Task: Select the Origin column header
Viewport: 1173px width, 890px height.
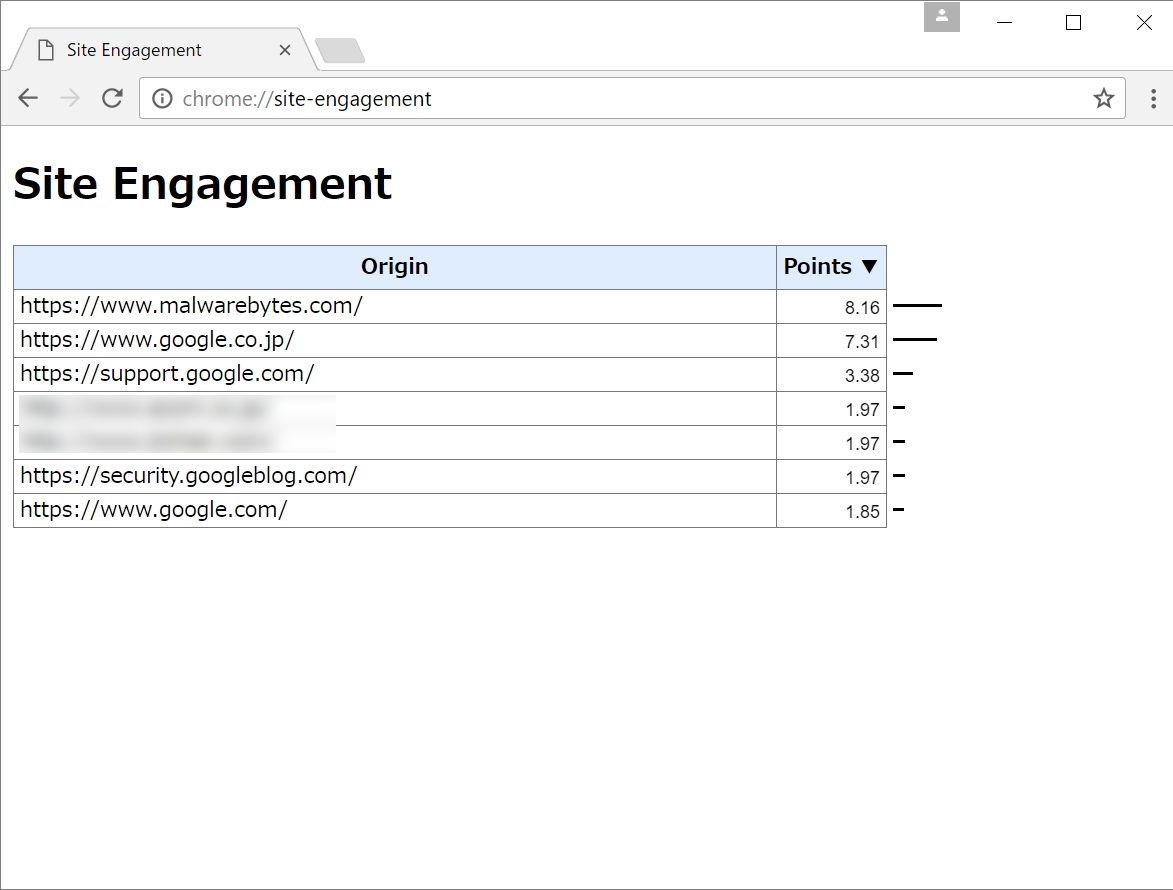Action: tap(395, 266)
